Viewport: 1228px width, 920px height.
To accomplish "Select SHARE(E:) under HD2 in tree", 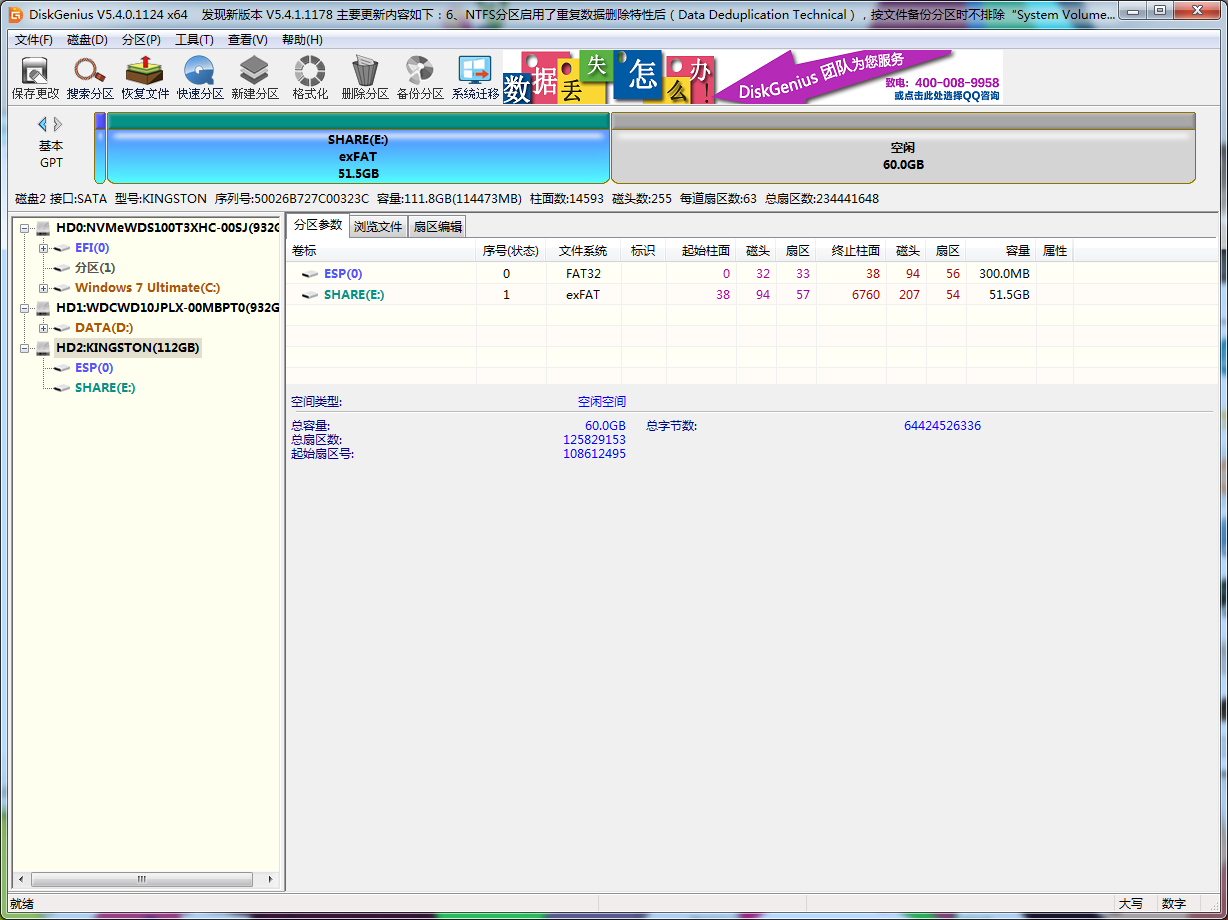I will pyautogui.click(x=105, y=388).
